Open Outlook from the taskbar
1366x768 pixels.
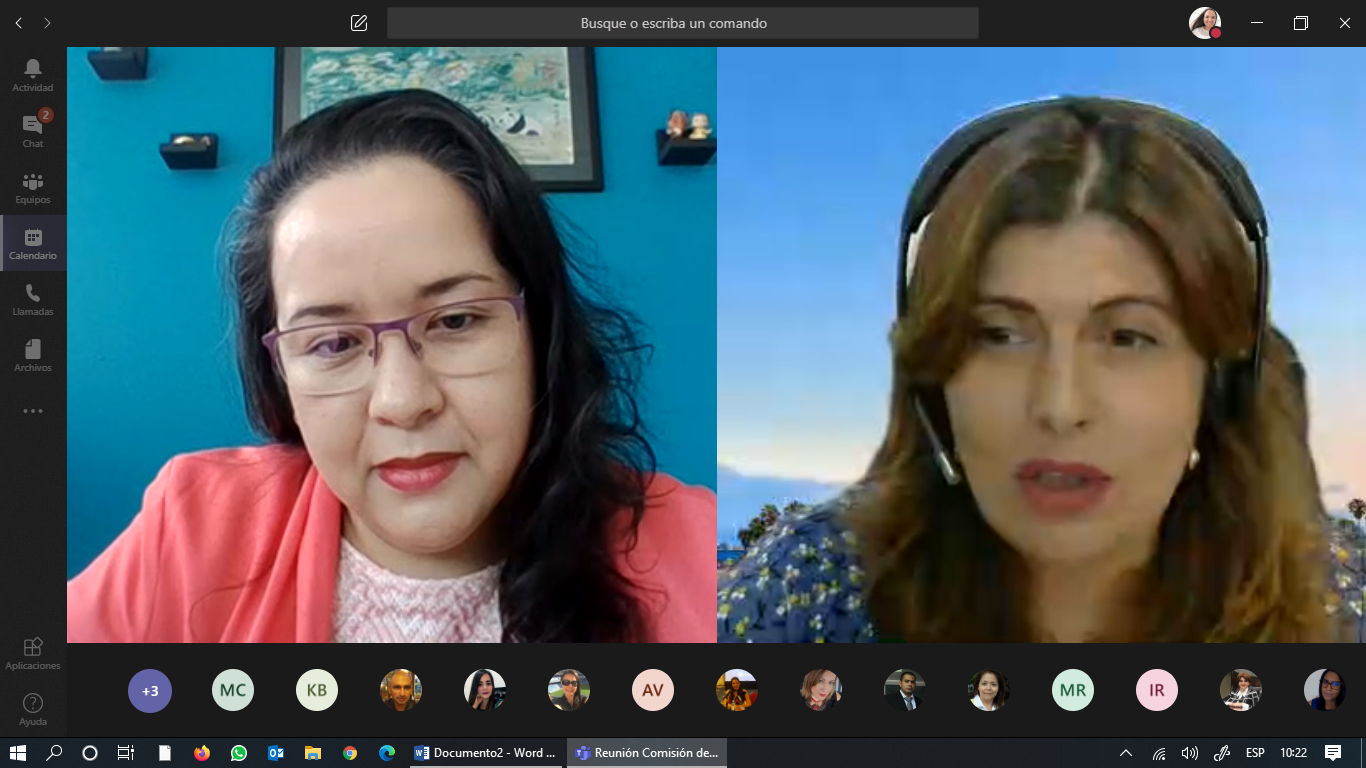275,753
